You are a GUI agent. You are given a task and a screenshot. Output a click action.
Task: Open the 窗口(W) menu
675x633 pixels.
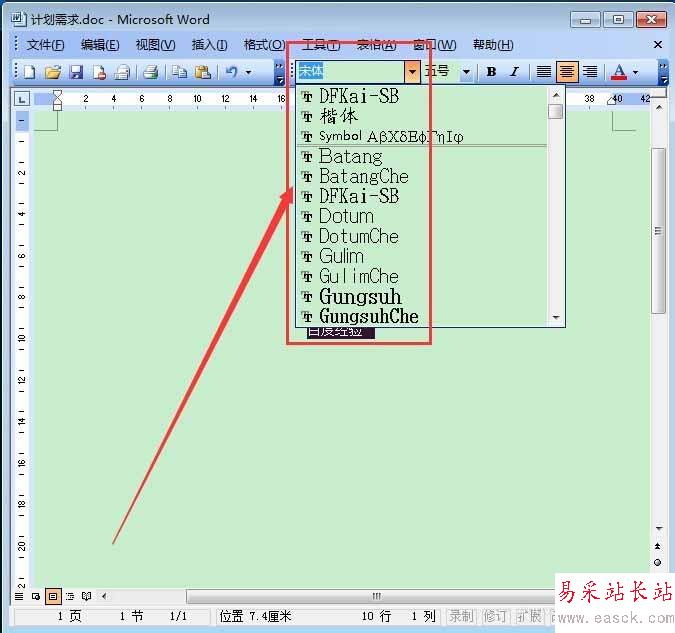point(435,45)
